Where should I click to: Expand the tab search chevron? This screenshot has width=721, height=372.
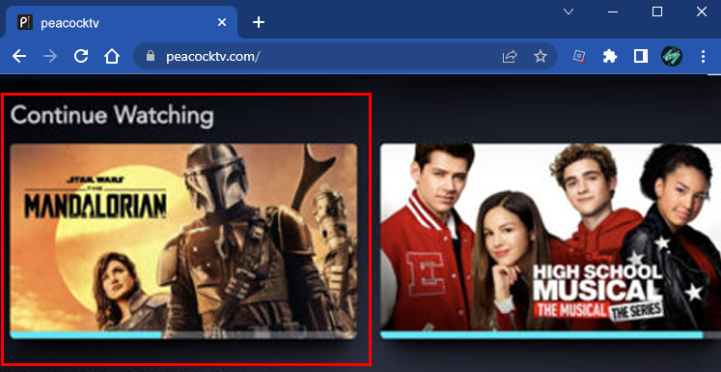[569, 11]
